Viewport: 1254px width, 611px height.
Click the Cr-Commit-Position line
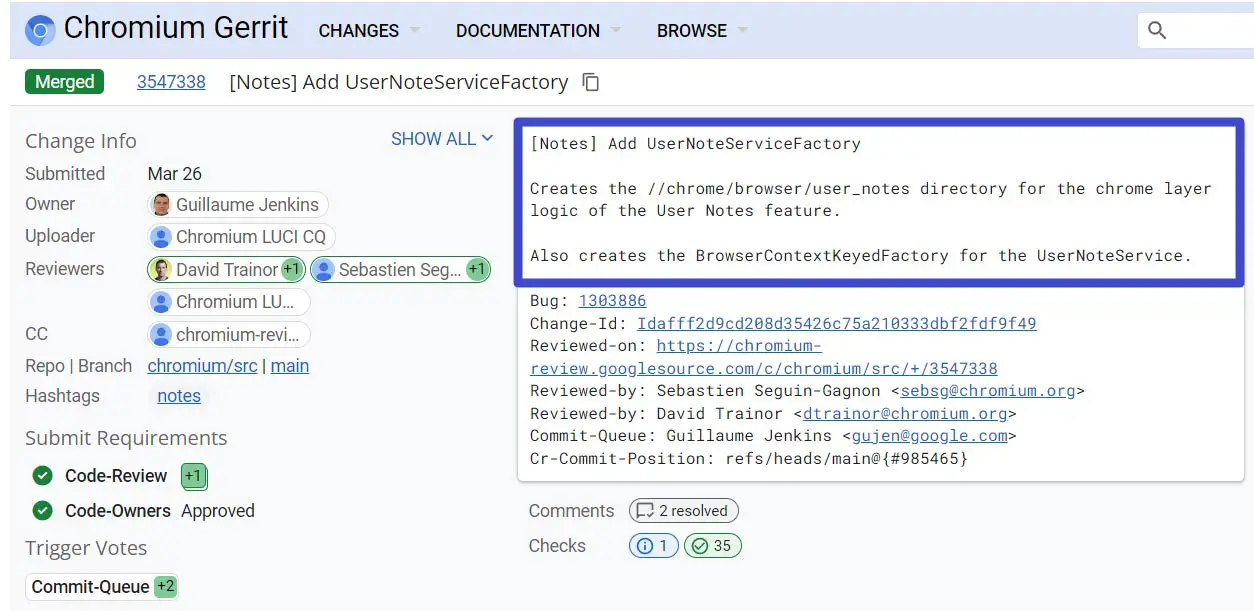(749, 459)
